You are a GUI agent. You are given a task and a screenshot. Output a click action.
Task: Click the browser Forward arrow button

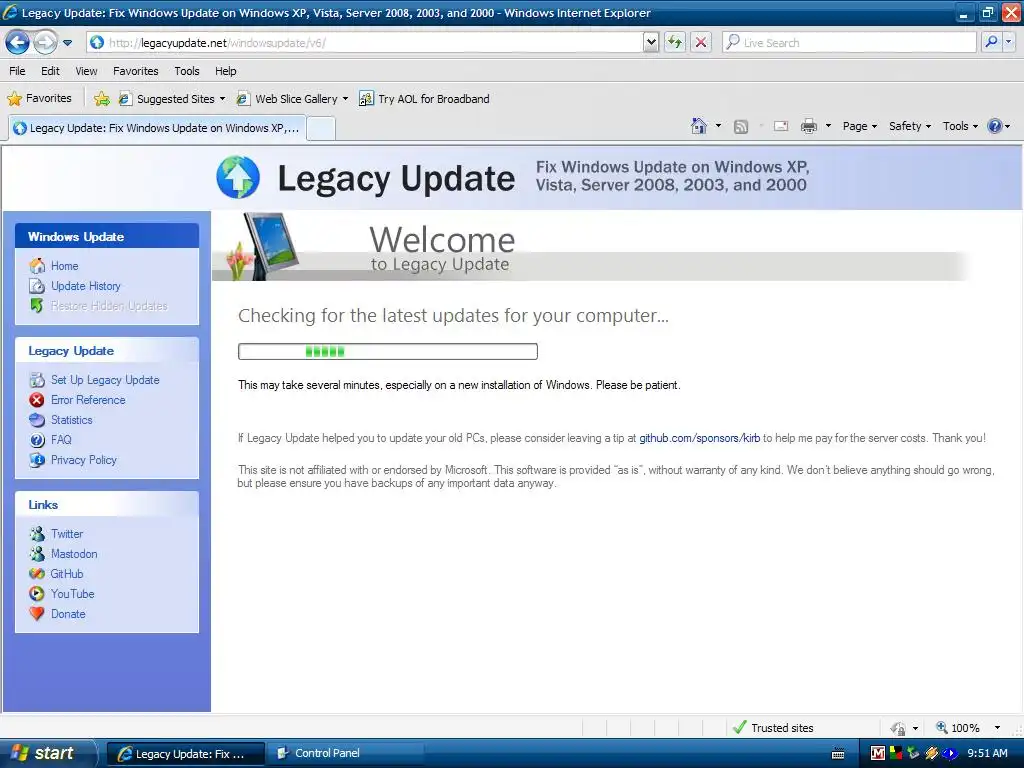[x=45, y=43]
